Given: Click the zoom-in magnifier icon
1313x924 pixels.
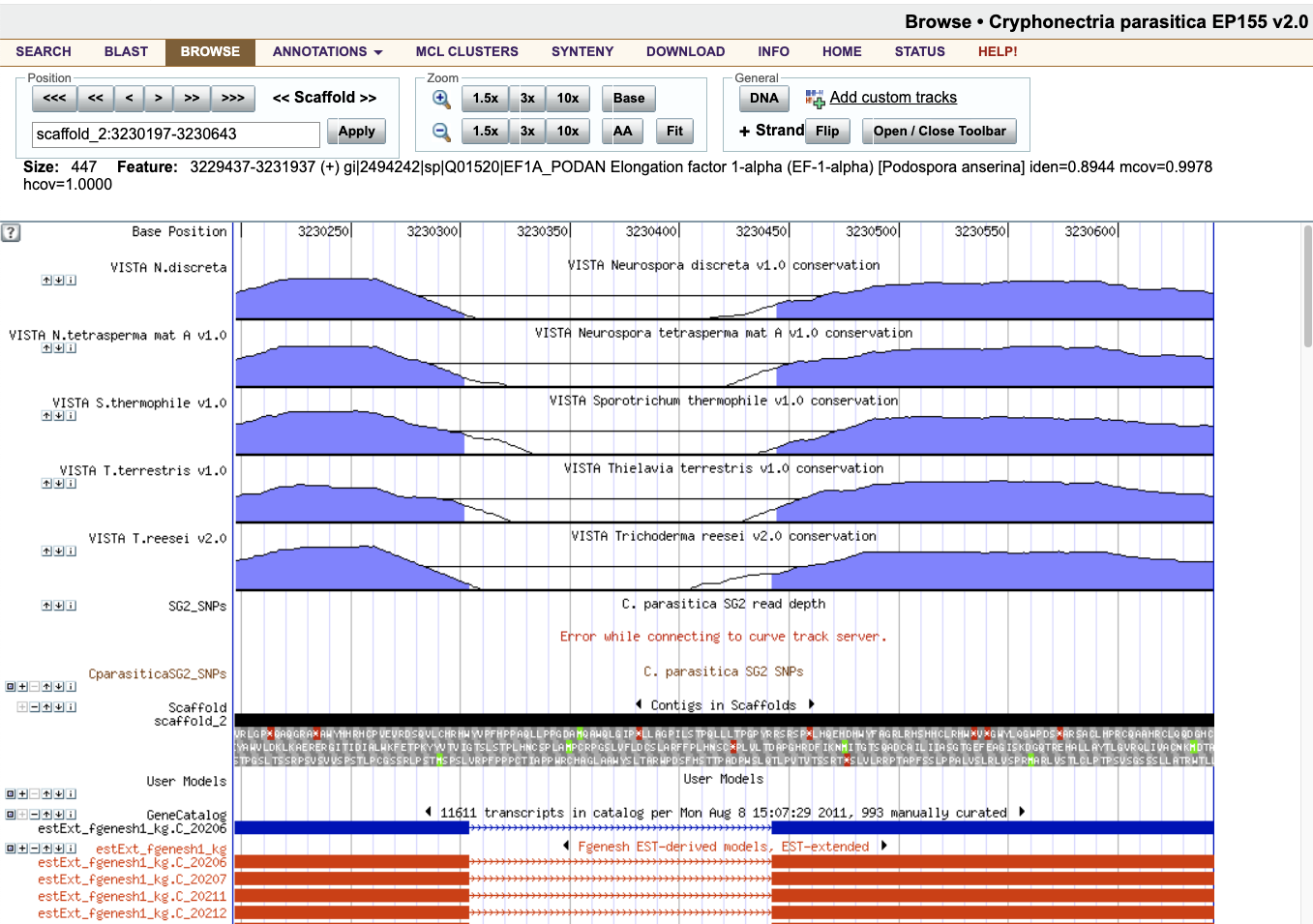Looking at the screenshot, I should point(441,99).
